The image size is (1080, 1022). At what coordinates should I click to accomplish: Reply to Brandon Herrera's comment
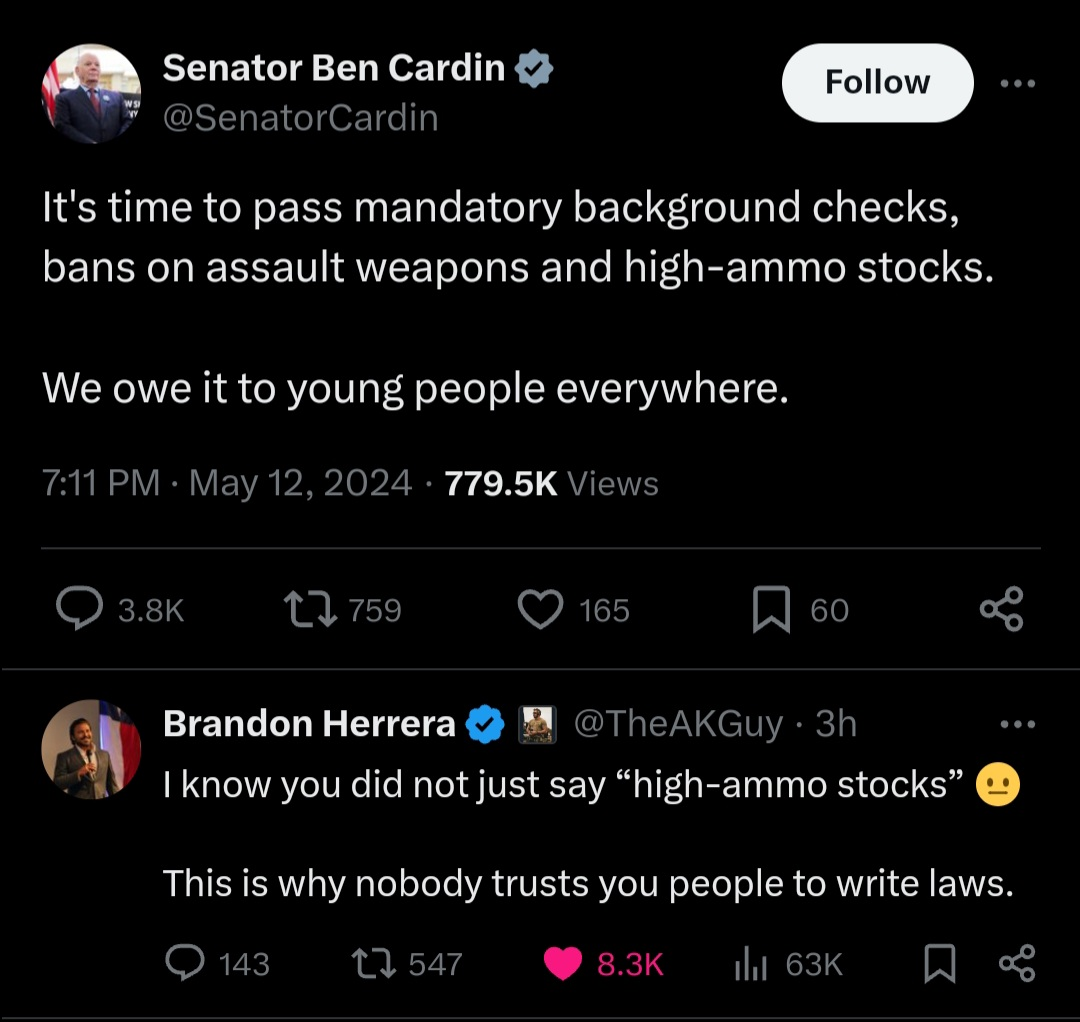tap(185, 962)
